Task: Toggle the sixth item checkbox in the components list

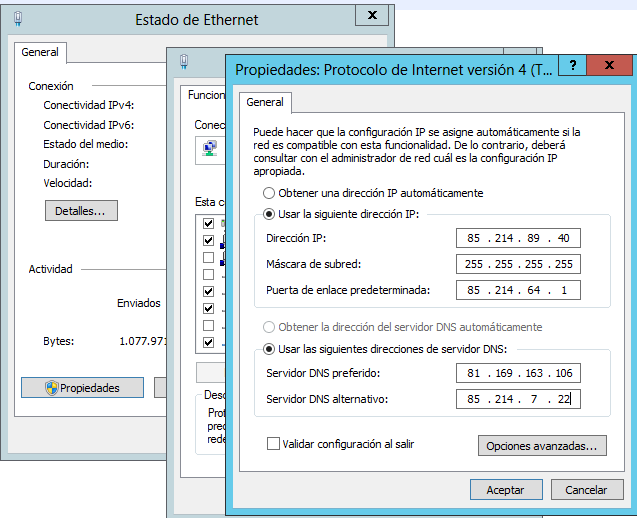Action: coord(208,308)
